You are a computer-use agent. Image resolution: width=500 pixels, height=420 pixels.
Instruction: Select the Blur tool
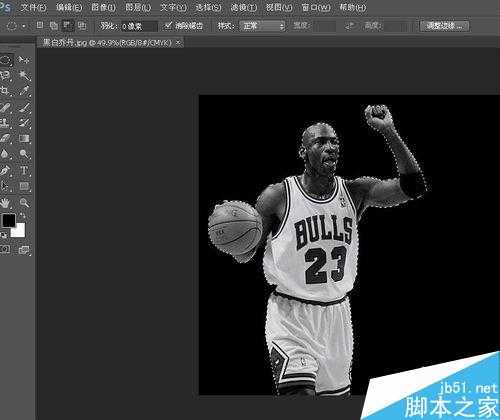5,154
